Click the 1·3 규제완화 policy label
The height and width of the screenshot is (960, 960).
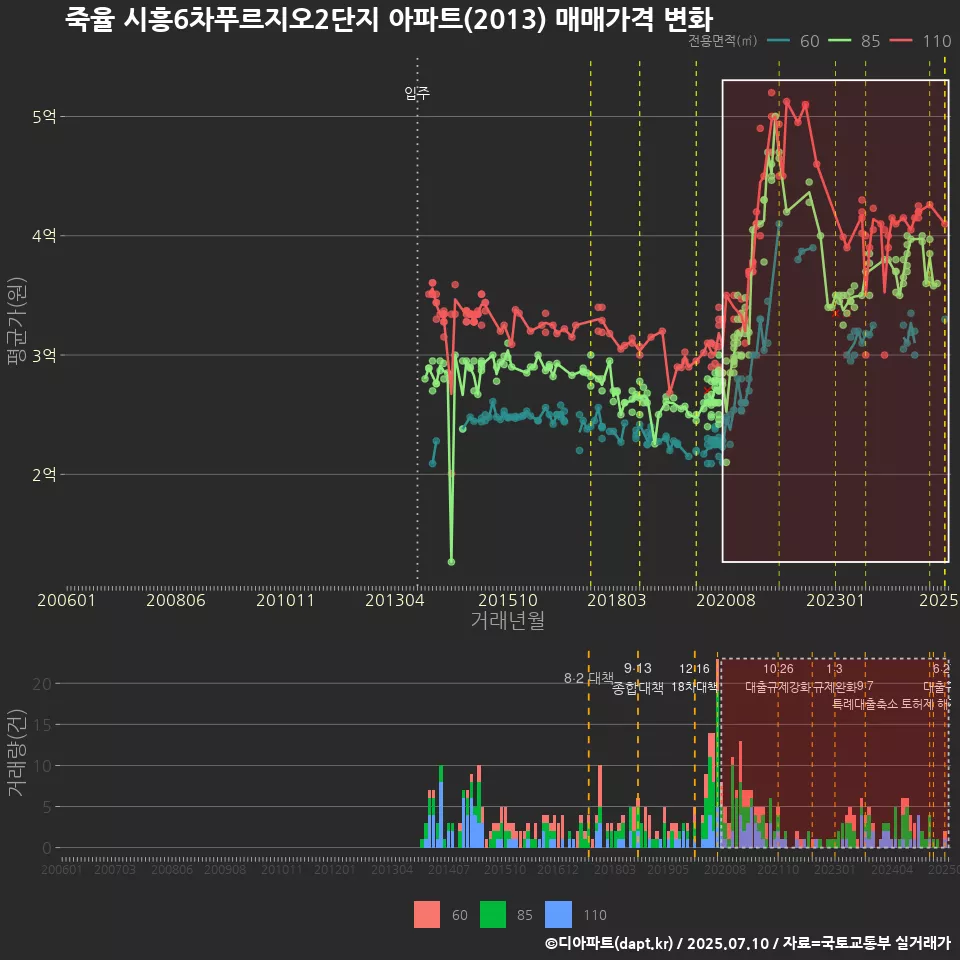[x=834, y=678]
